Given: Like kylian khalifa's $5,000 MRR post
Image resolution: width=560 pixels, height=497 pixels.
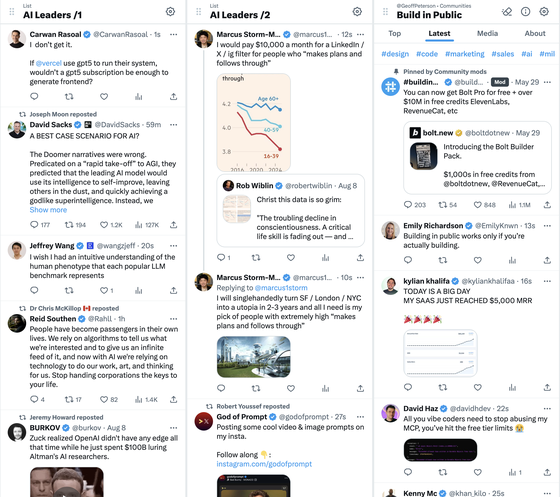Looking at the screenshot, I should point(478,387).
